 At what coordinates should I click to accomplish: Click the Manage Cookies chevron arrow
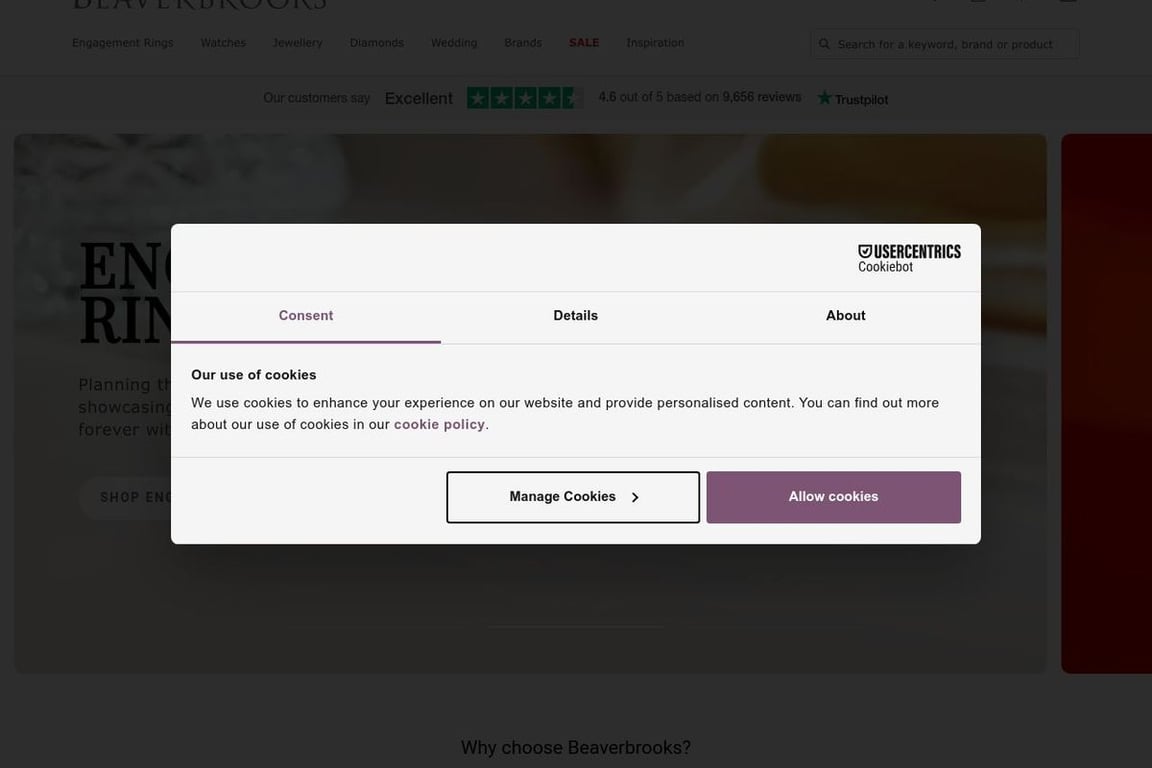[635, 498]
